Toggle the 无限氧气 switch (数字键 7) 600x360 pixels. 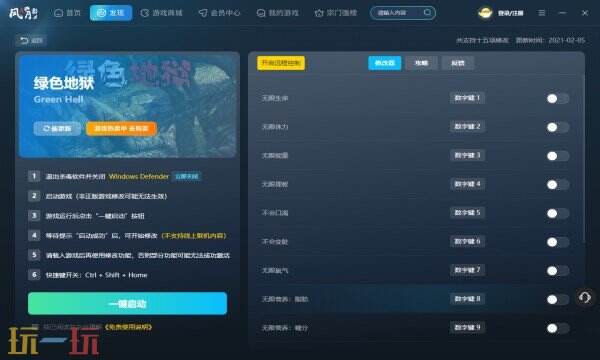click(558, 271)
